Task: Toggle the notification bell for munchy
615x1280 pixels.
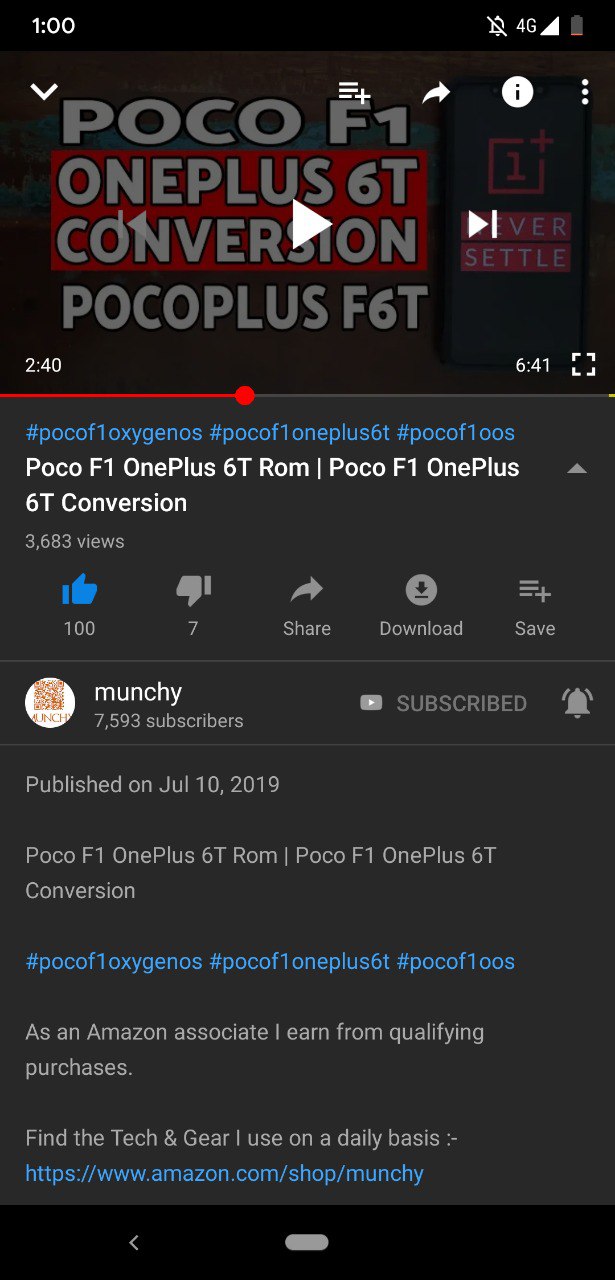Action: click(577, 703)
